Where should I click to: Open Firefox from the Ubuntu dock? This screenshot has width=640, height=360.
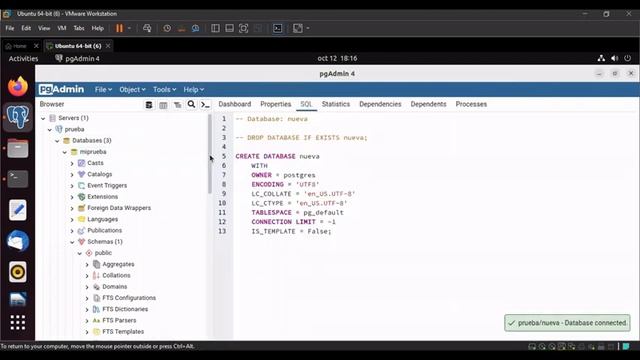coord(18,86)
